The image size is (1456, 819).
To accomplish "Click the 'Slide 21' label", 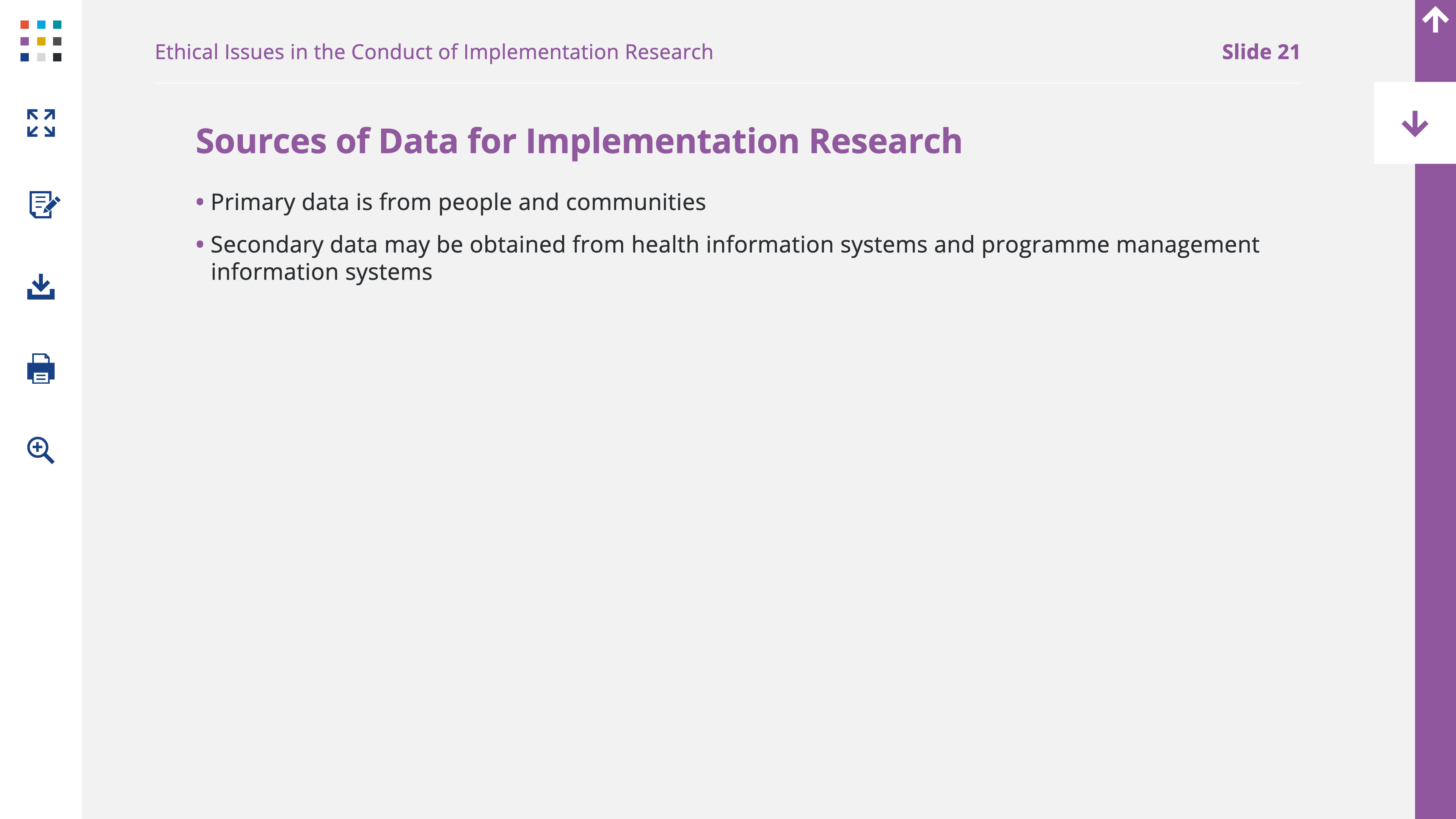I will (x=1260, y=52).
